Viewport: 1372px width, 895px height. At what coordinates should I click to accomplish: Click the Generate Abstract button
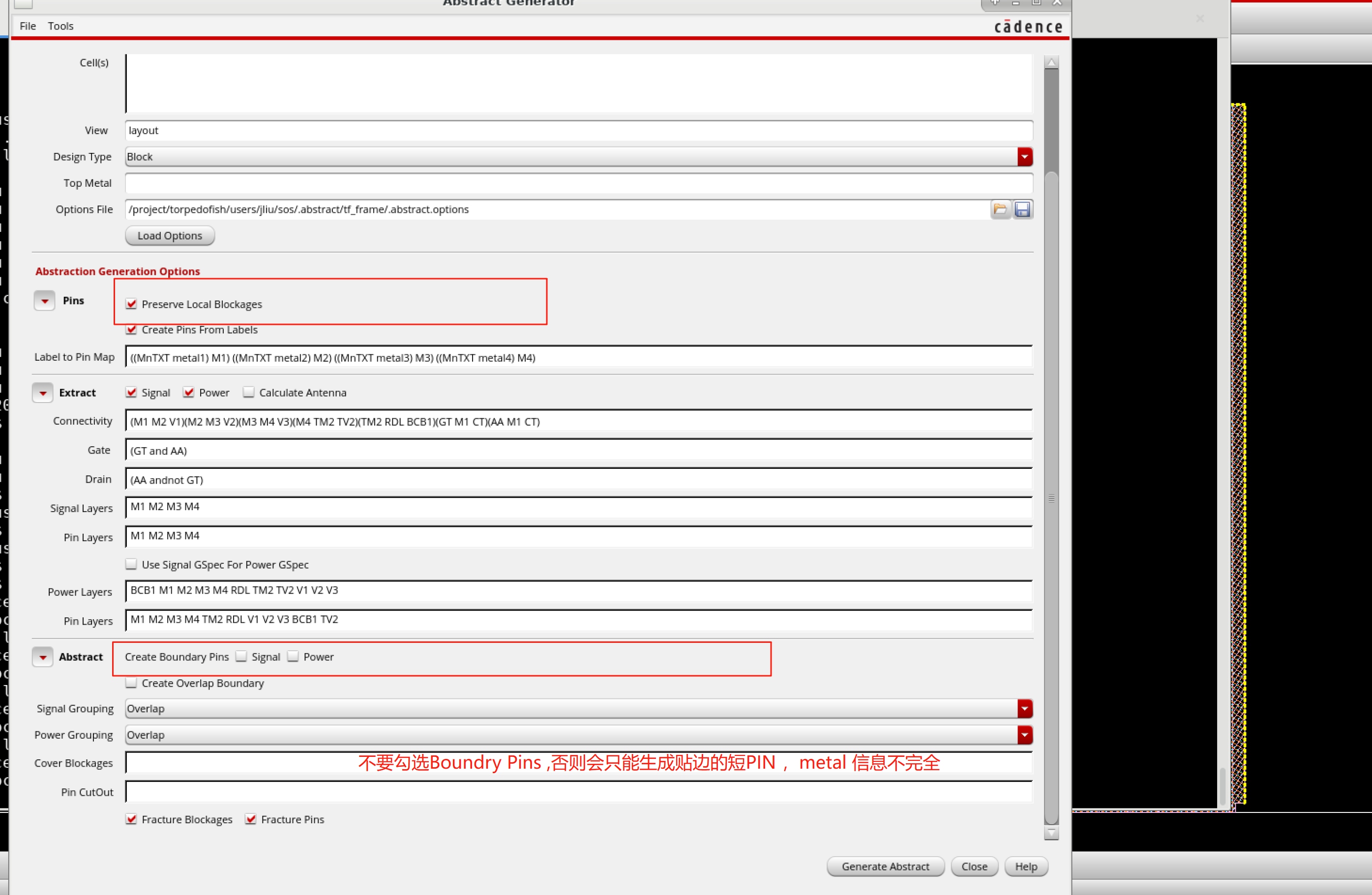pos(885,866)
